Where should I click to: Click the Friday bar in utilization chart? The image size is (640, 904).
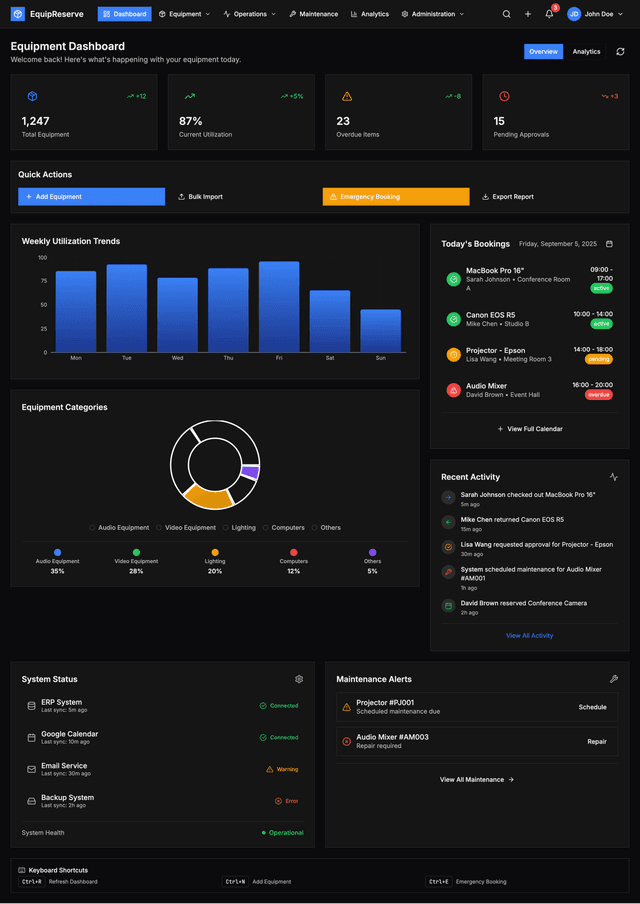[x=279, y=307]
